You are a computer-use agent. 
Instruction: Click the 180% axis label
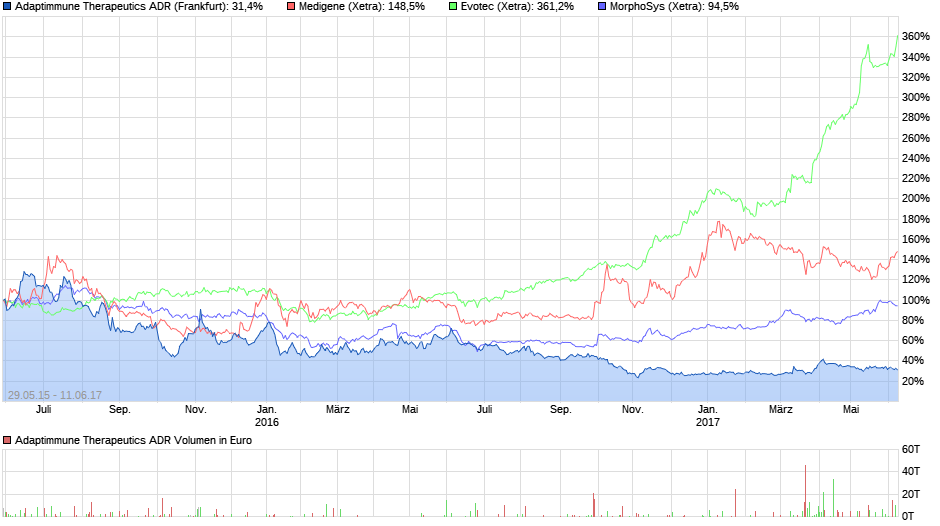[x=915, y=219]
